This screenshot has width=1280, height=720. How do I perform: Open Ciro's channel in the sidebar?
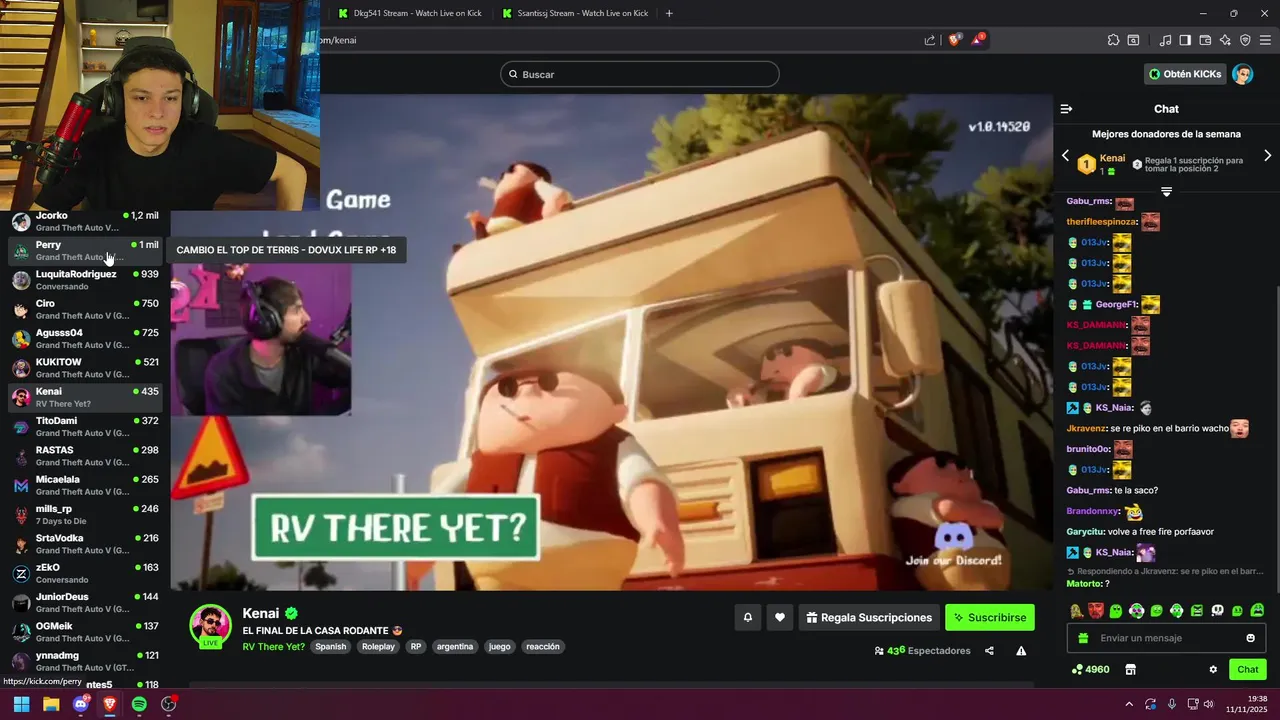[x=85, y=309]
